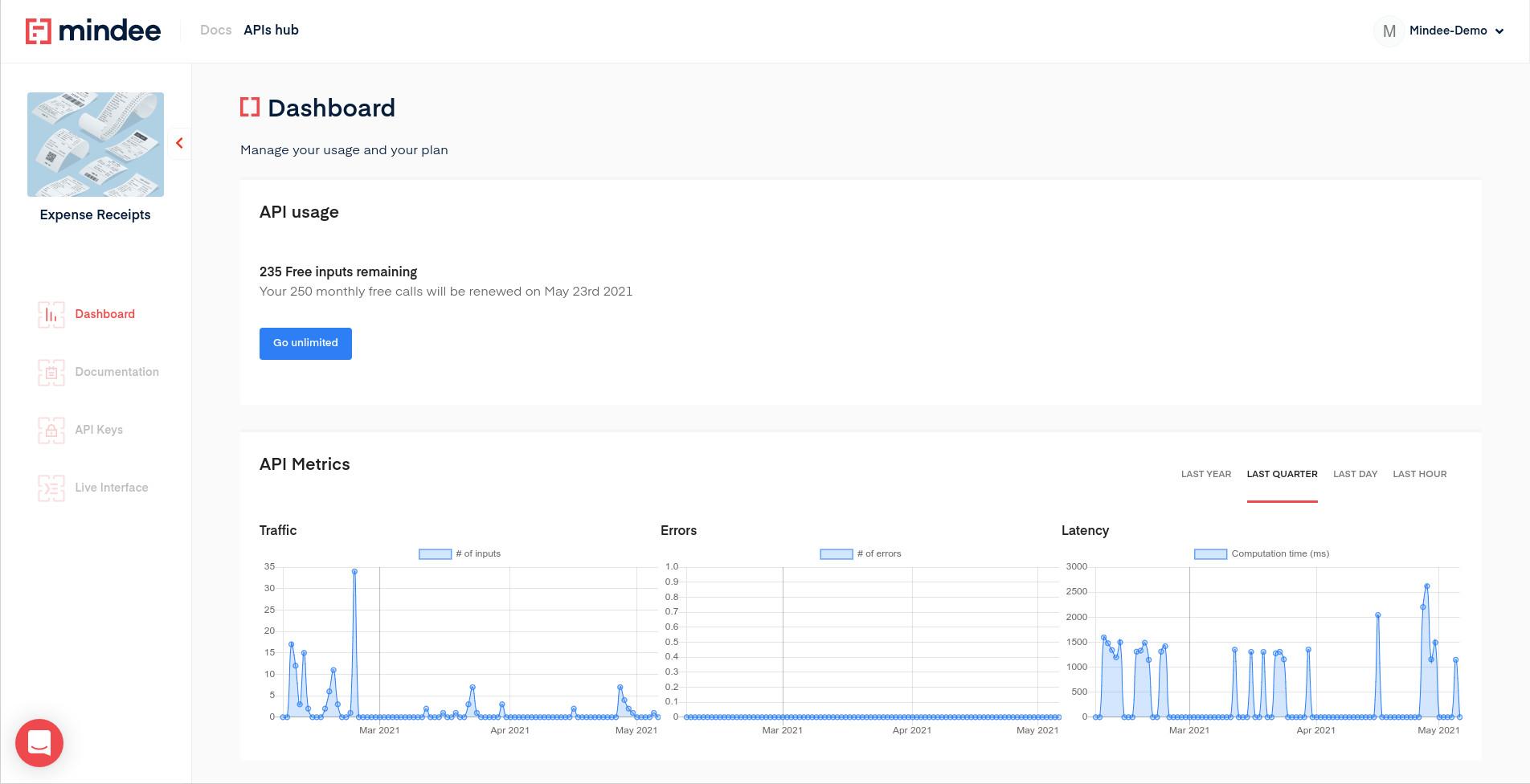Click the Live Interface sidebar icon
This screenshot has width=1530, height=784.
51,488
